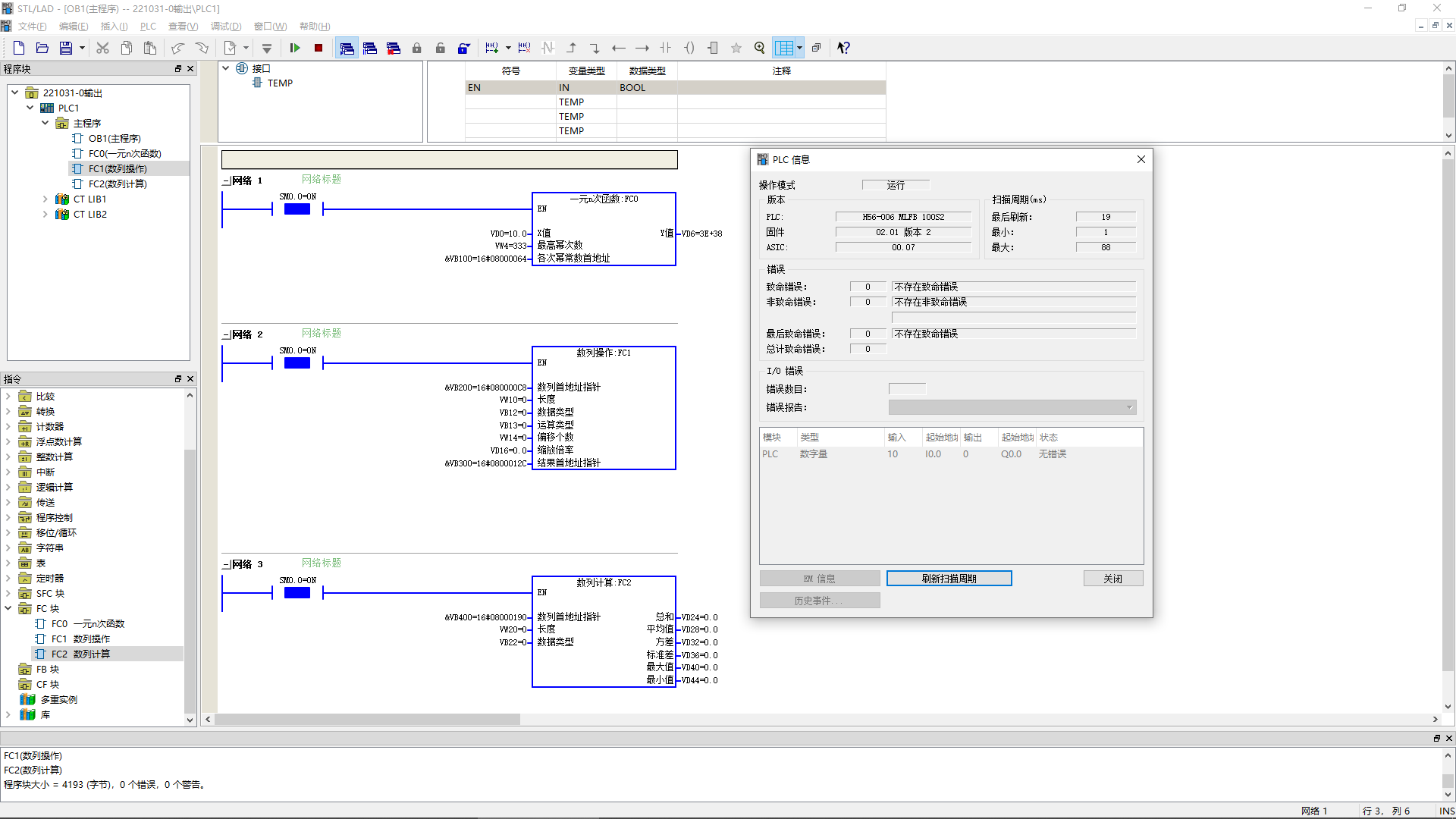Click the zoom magnifier toolbar icon
1456x819 pixels.
759,48
